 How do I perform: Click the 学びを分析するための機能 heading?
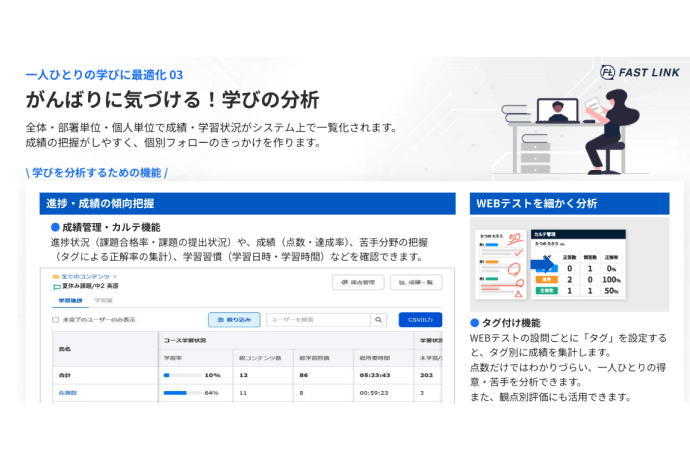click(x=97, y=173)
